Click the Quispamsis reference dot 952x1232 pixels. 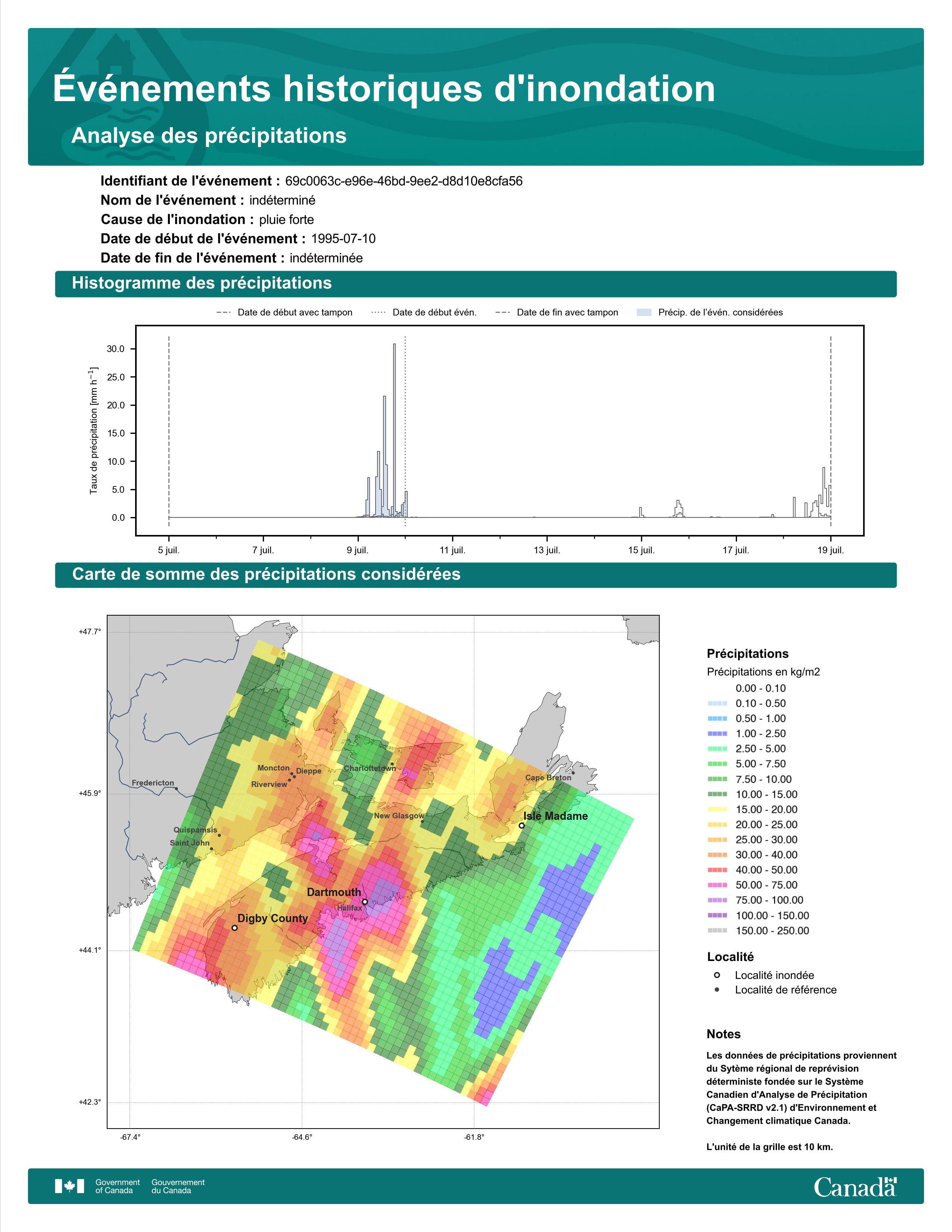click(x=220, y=836)
